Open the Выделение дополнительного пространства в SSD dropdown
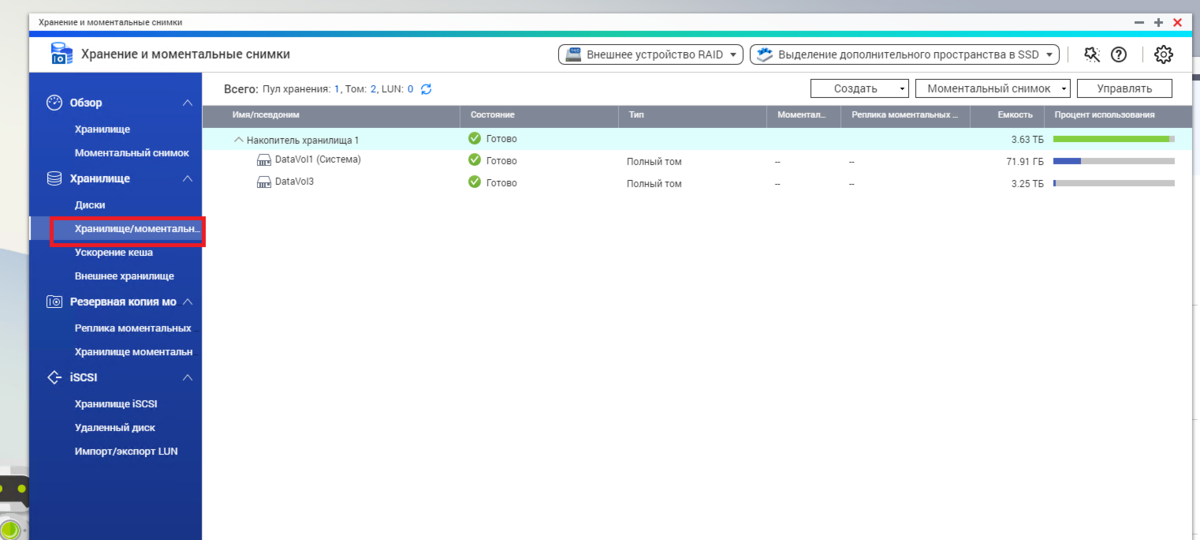1200x540 pixels. click(904, 55)
